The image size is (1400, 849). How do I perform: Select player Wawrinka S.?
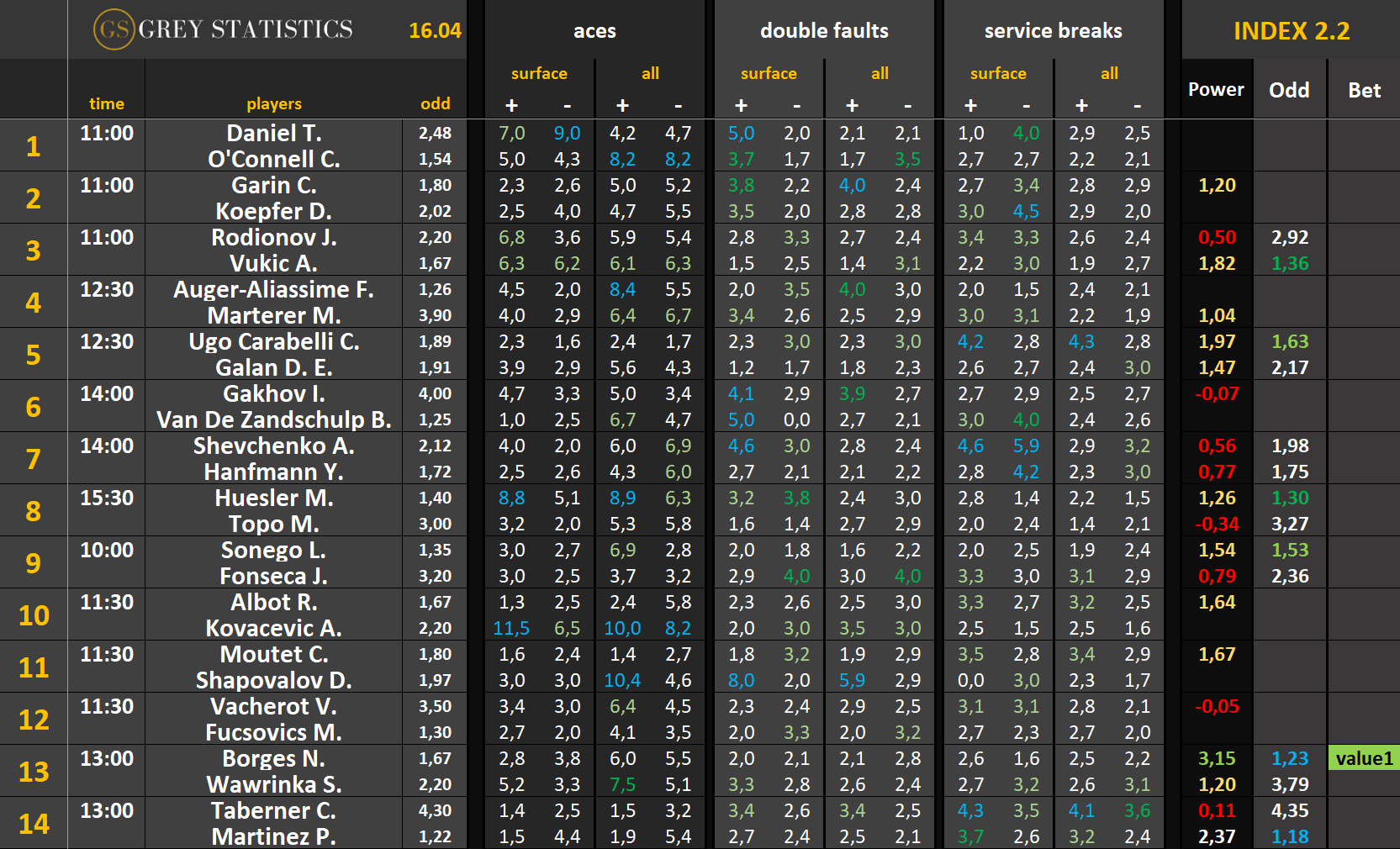coord(274,784)
